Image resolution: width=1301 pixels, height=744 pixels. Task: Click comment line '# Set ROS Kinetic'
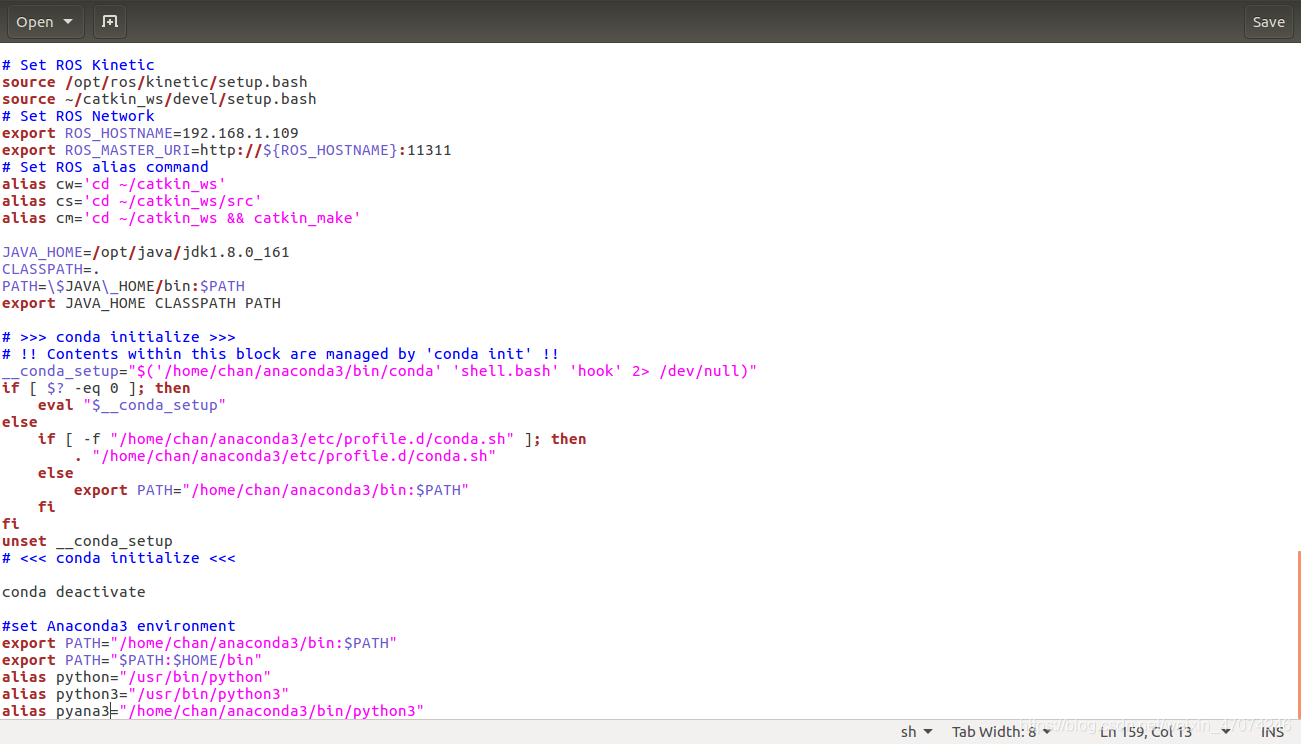pos(78,65)
